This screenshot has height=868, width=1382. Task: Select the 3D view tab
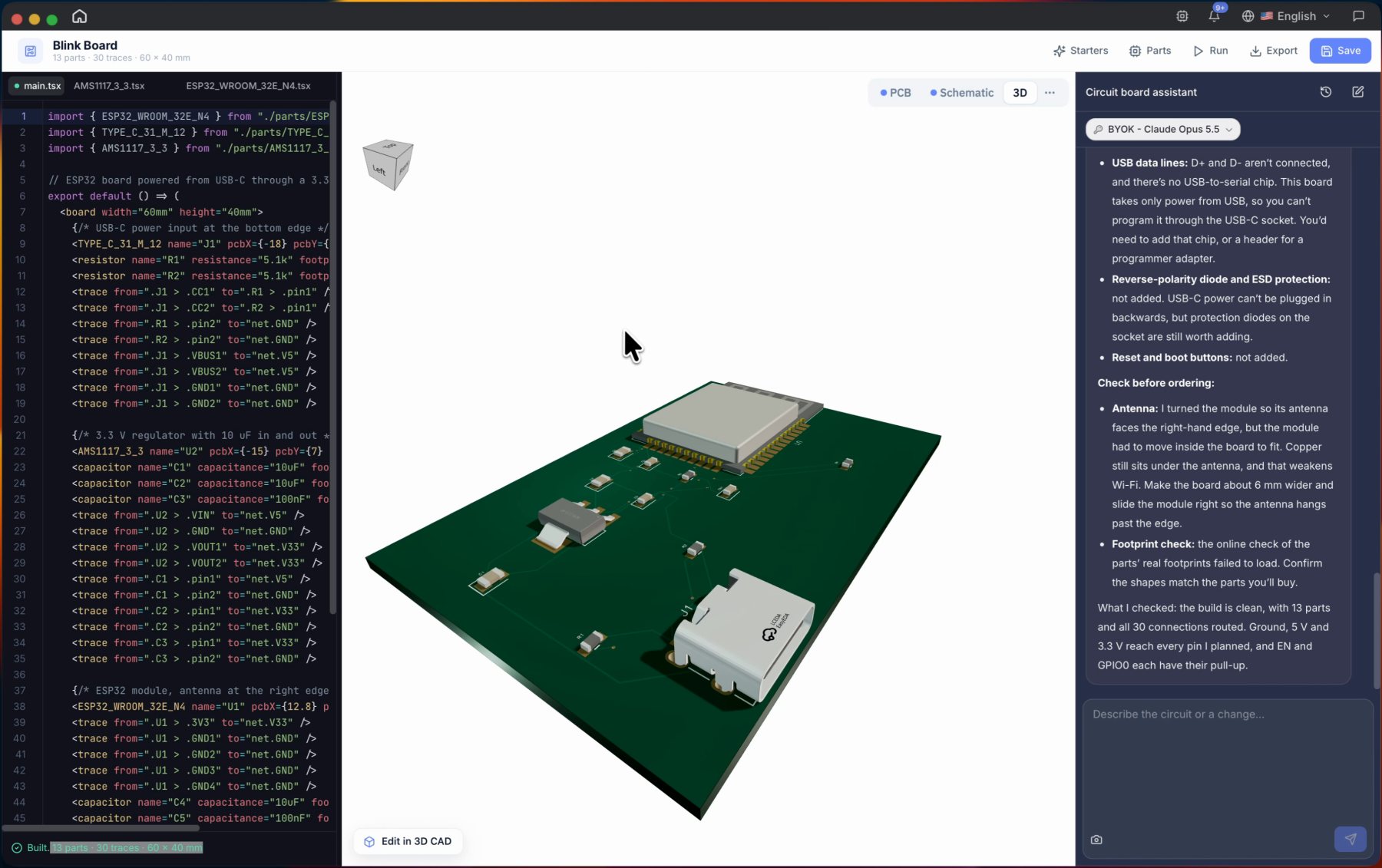[x=1020, y=93]
